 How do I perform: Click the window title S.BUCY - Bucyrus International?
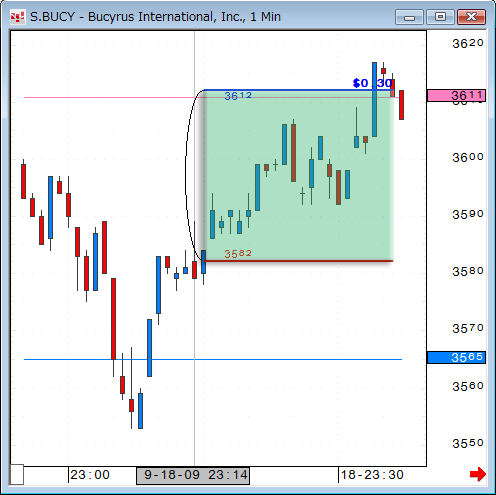tap(155, 17)
